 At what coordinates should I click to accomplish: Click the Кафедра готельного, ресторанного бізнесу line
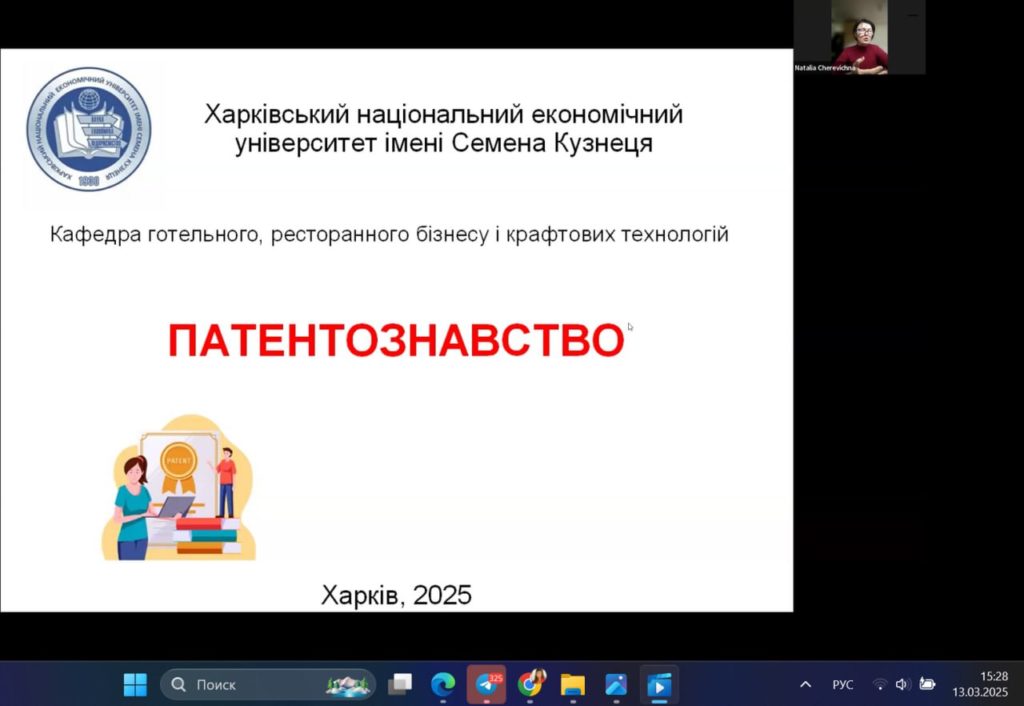click(389, 234)
